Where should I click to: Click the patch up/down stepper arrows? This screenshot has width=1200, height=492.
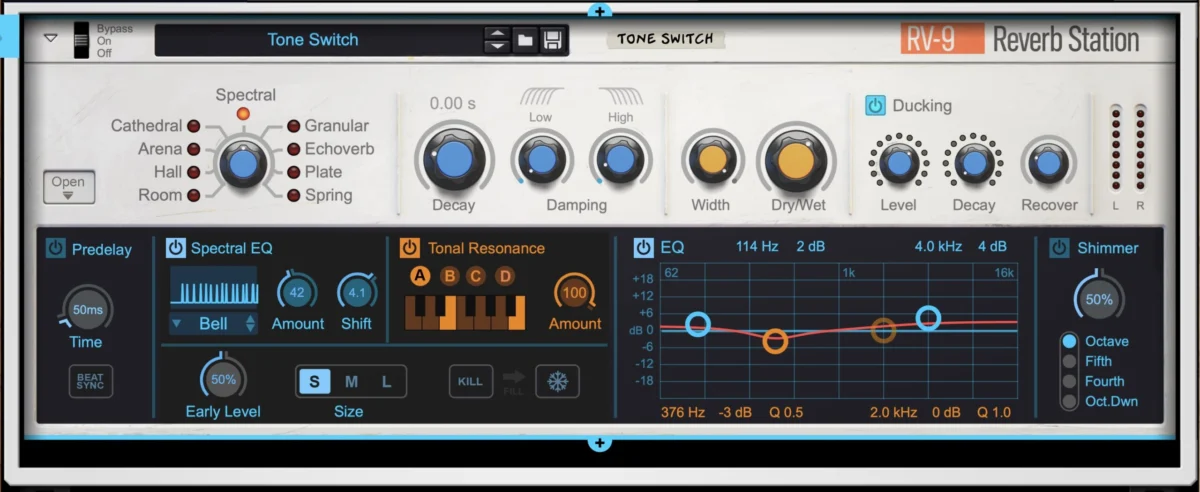point(496,40)
